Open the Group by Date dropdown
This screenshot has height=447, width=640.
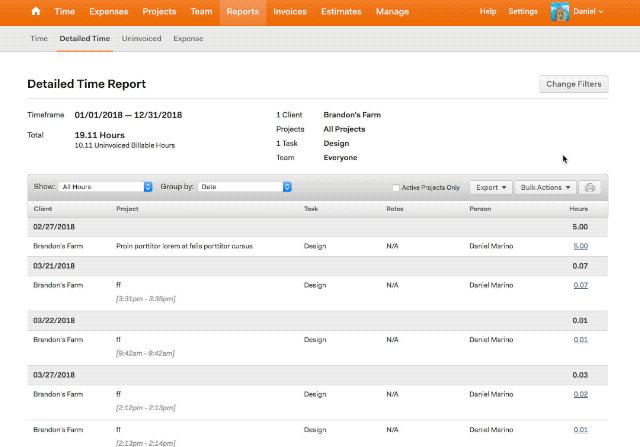pos(244,186)
